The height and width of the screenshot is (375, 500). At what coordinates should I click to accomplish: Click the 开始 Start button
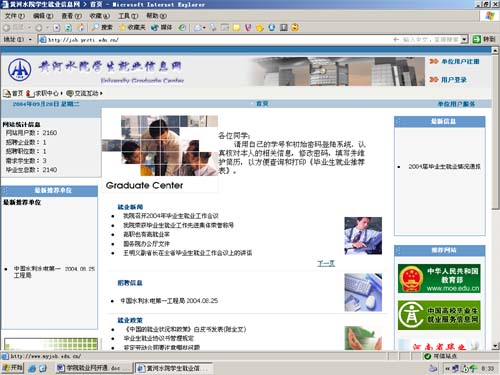[12, 368]
